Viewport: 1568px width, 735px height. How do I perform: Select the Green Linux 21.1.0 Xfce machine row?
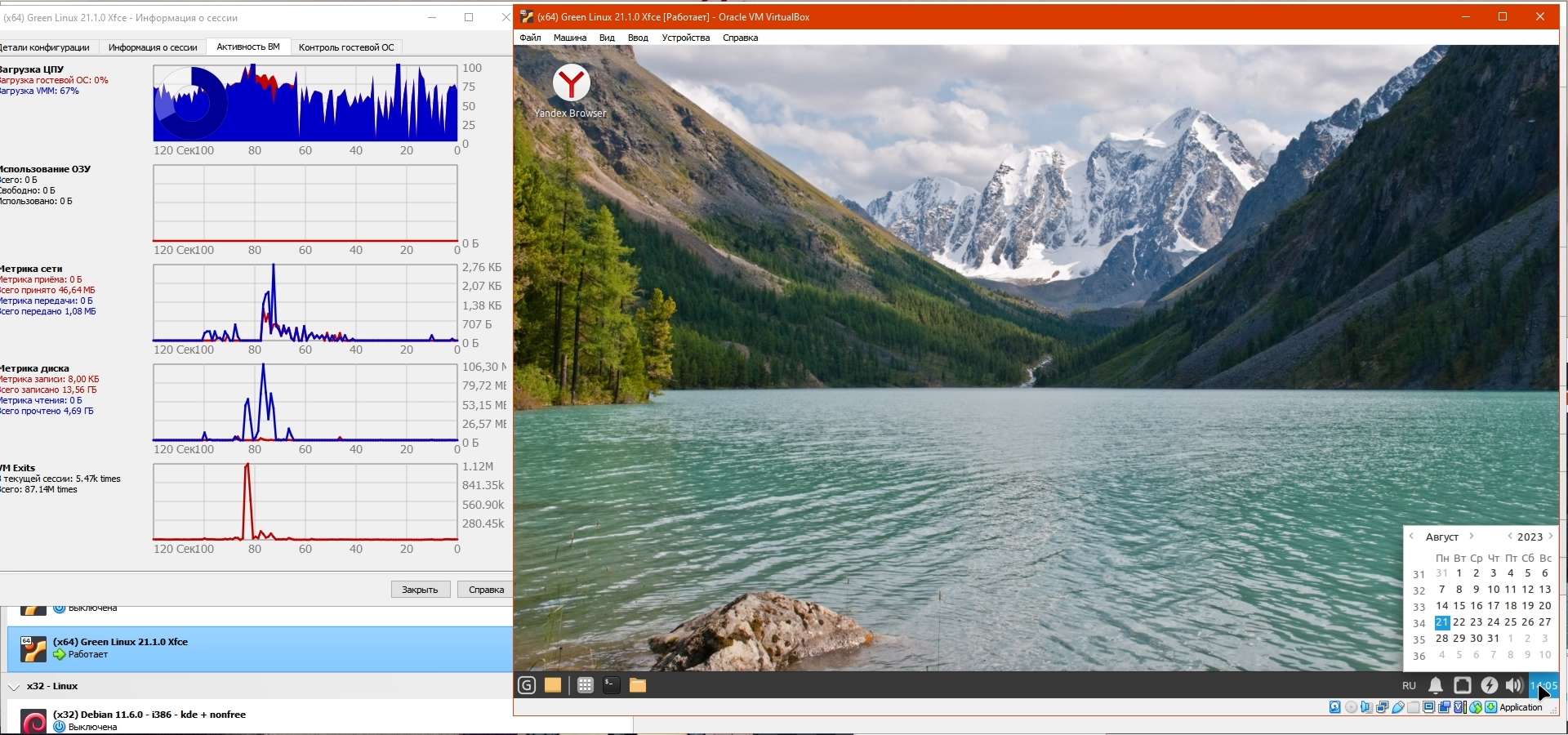[x=260, y=649]
